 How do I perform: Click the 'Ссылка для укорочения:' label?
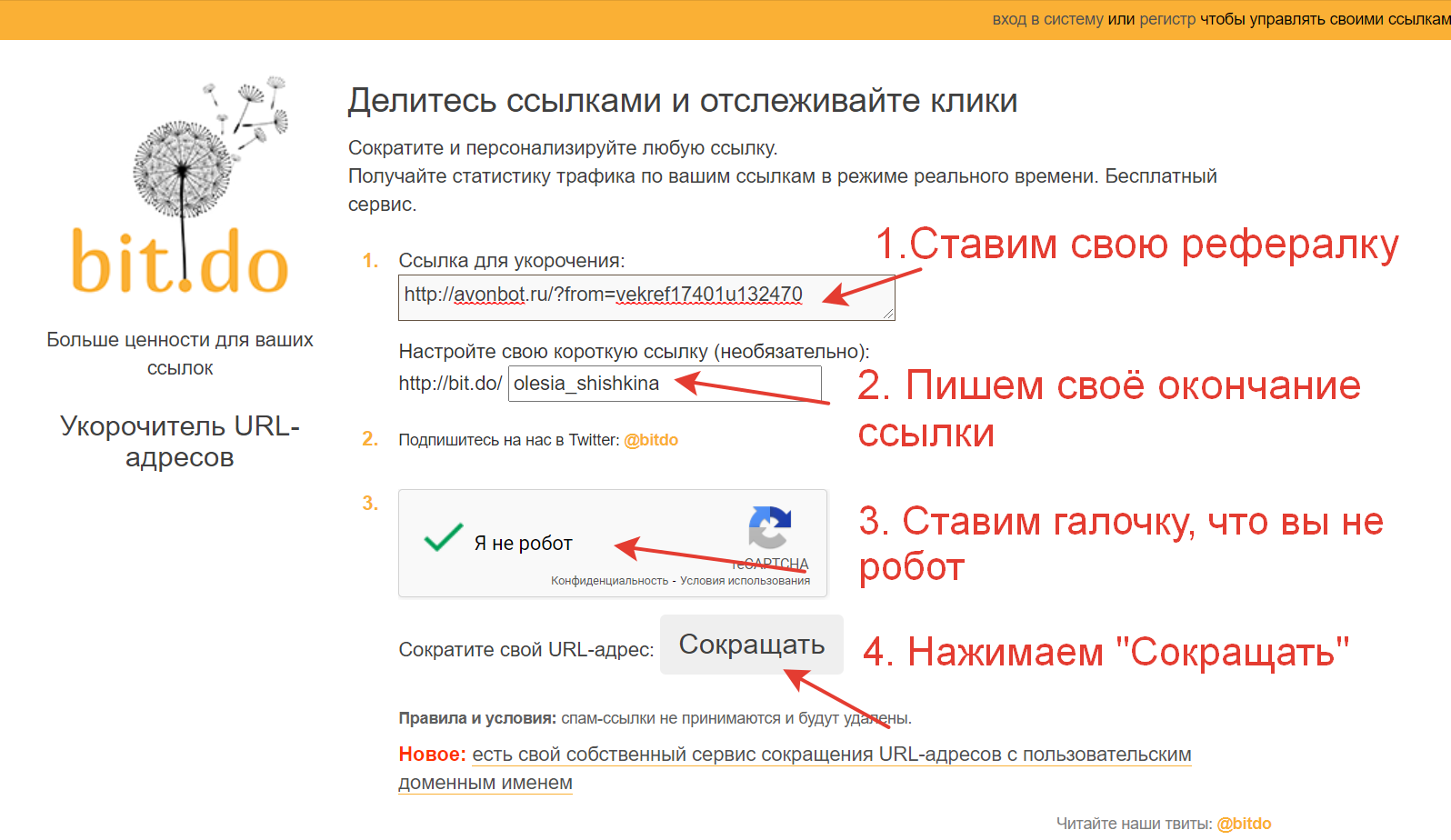pos(512,261)
